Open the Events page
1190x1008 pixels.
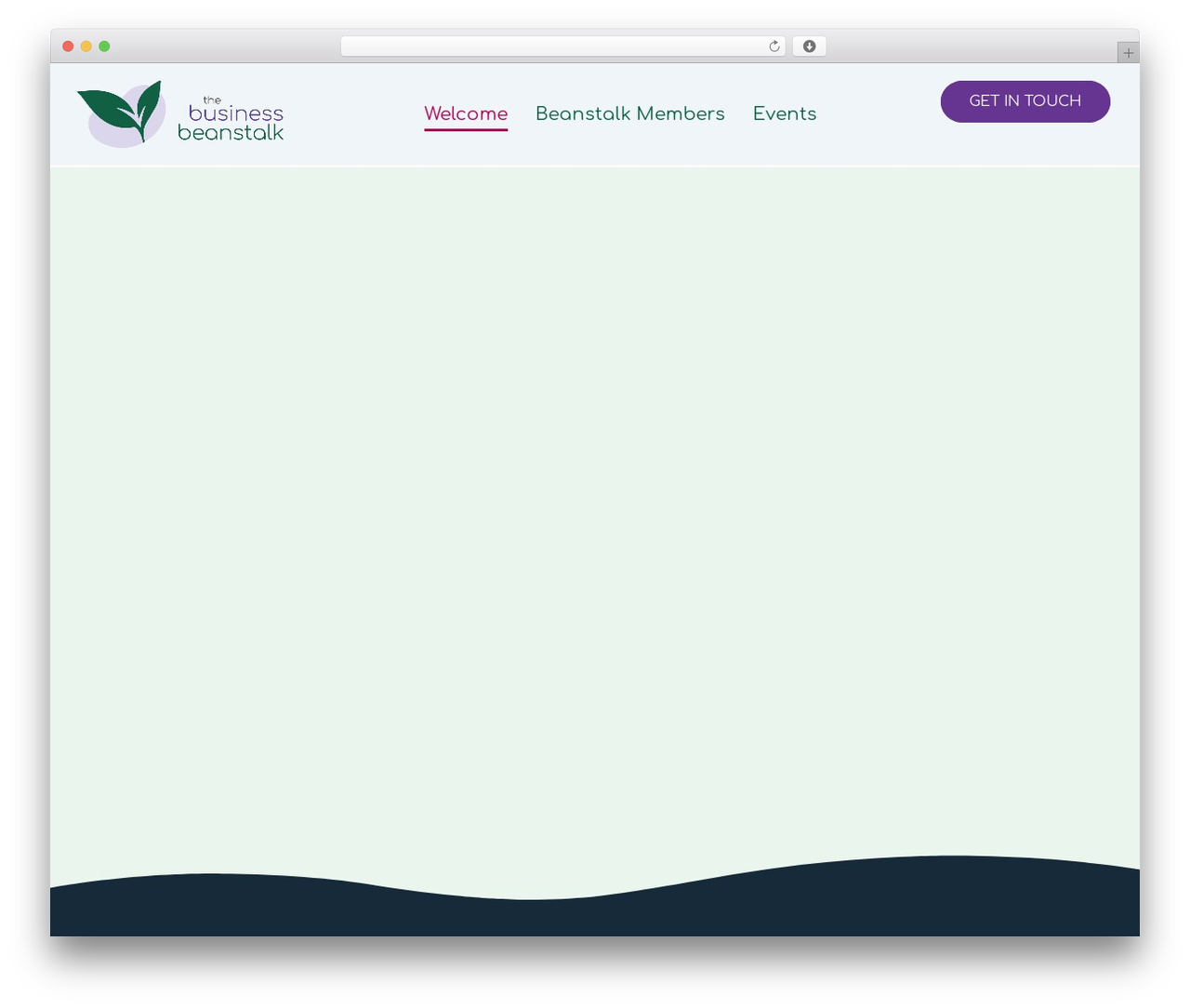pyautogui.click(x=785, y=113)
